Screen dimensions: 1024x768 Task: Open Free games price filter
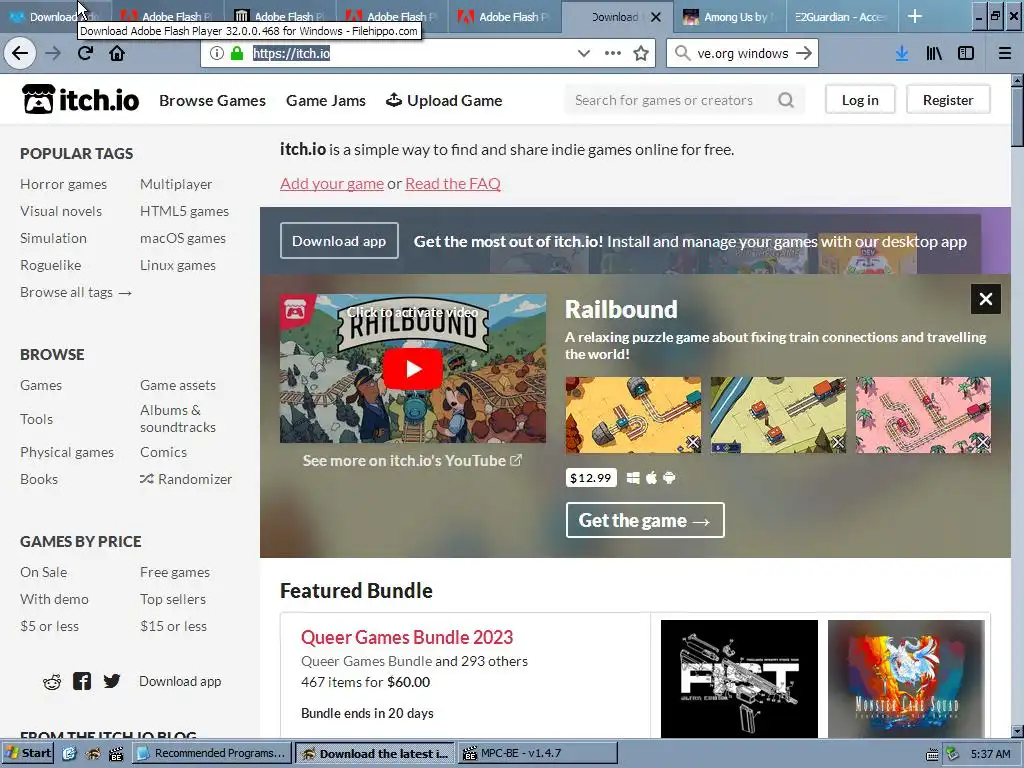(175, 573)
